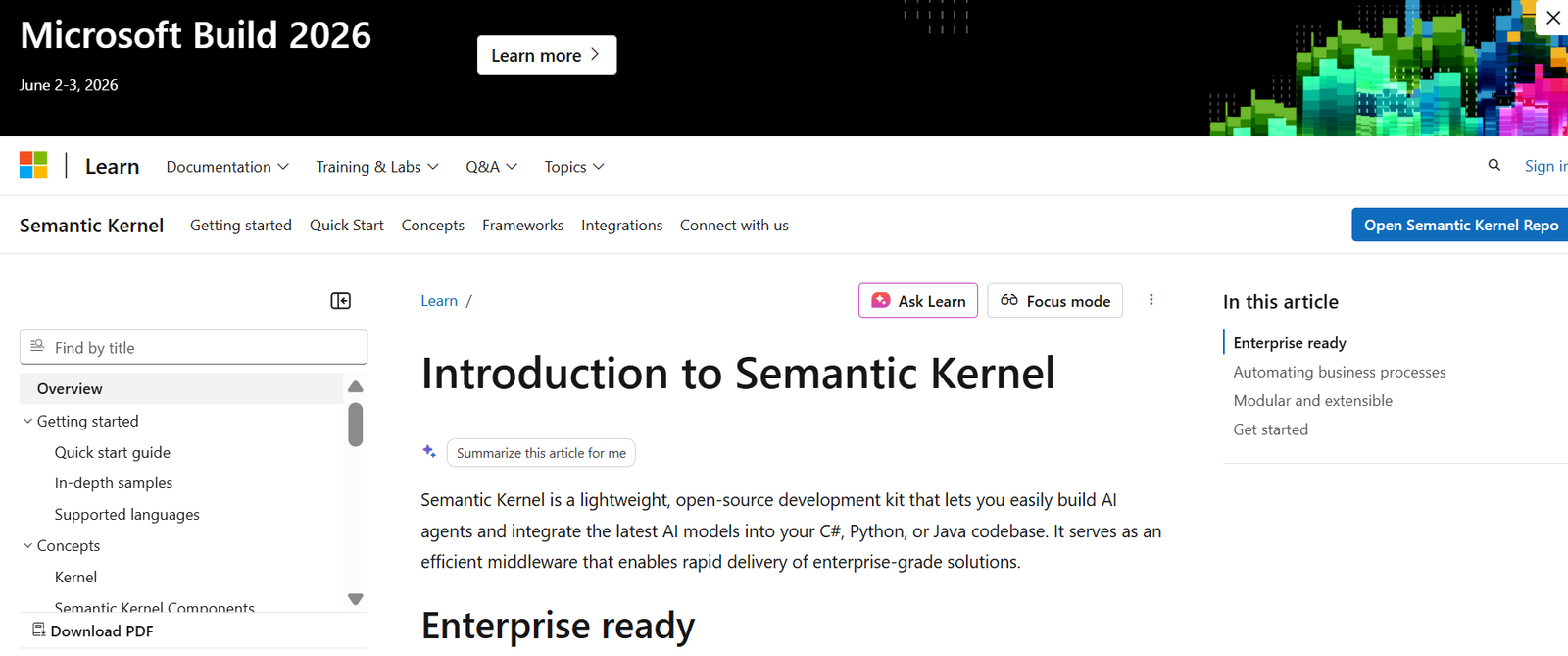Click scroll-up arrow in table of contents
The image size is (1568, 656).
[356, 387]
